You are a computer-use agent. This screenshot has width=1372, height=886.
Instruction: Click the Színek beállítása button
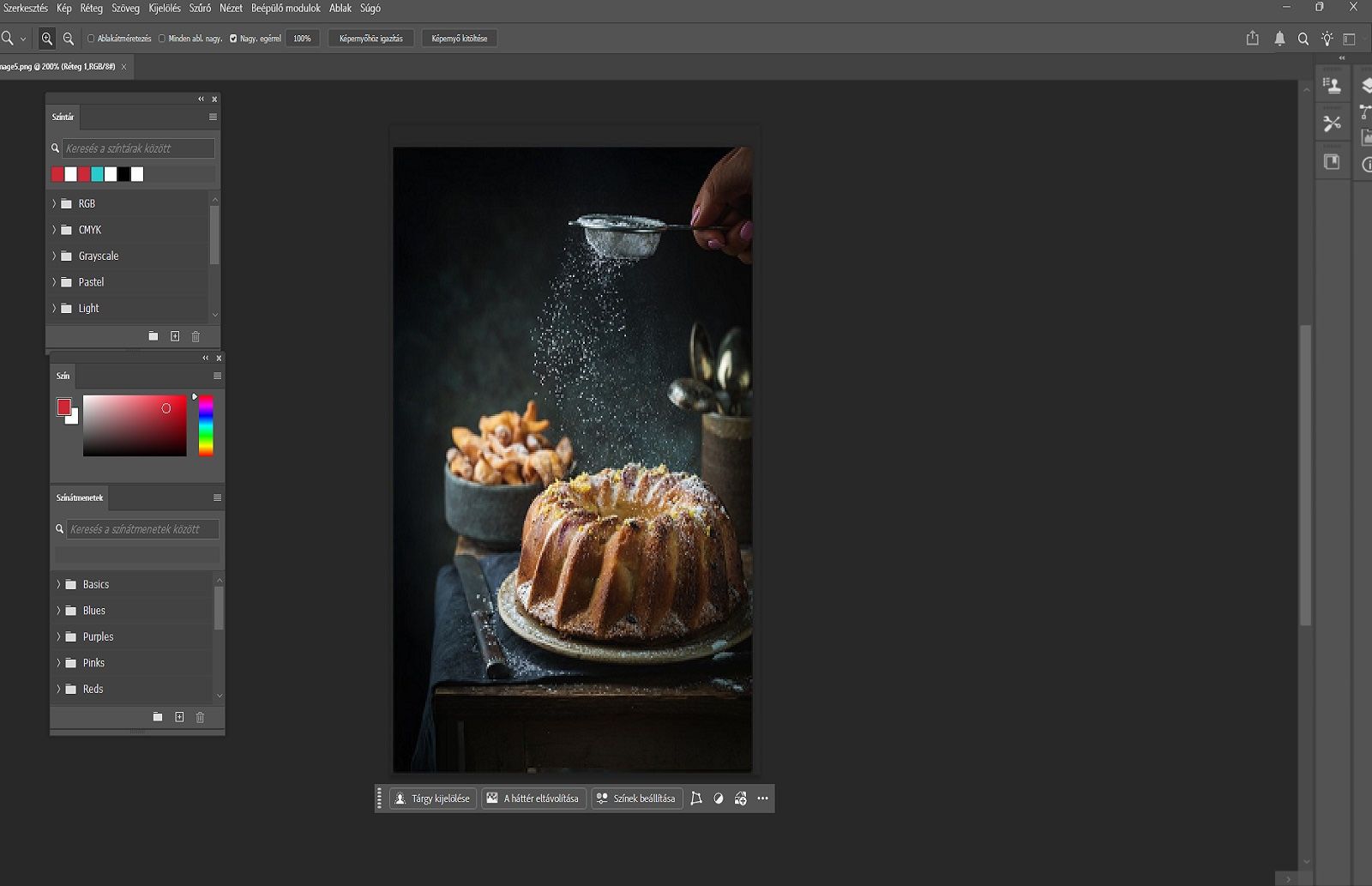point(637,799)
